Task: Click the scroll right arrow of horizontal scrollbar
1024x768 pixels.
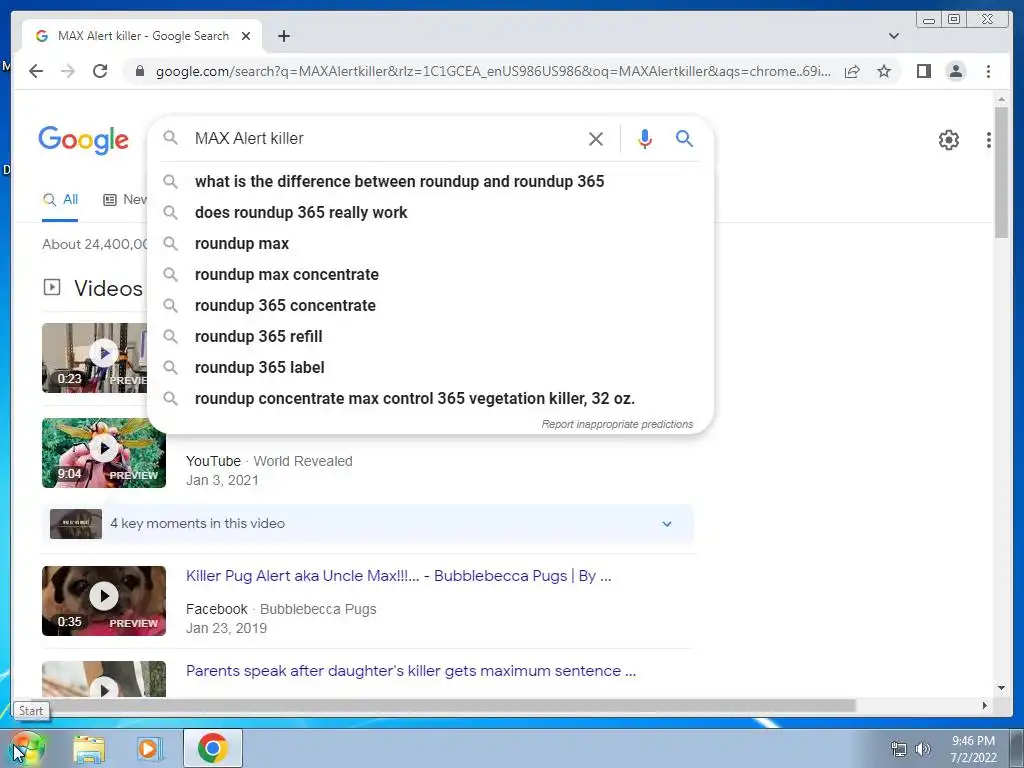Action: point(985,705)
